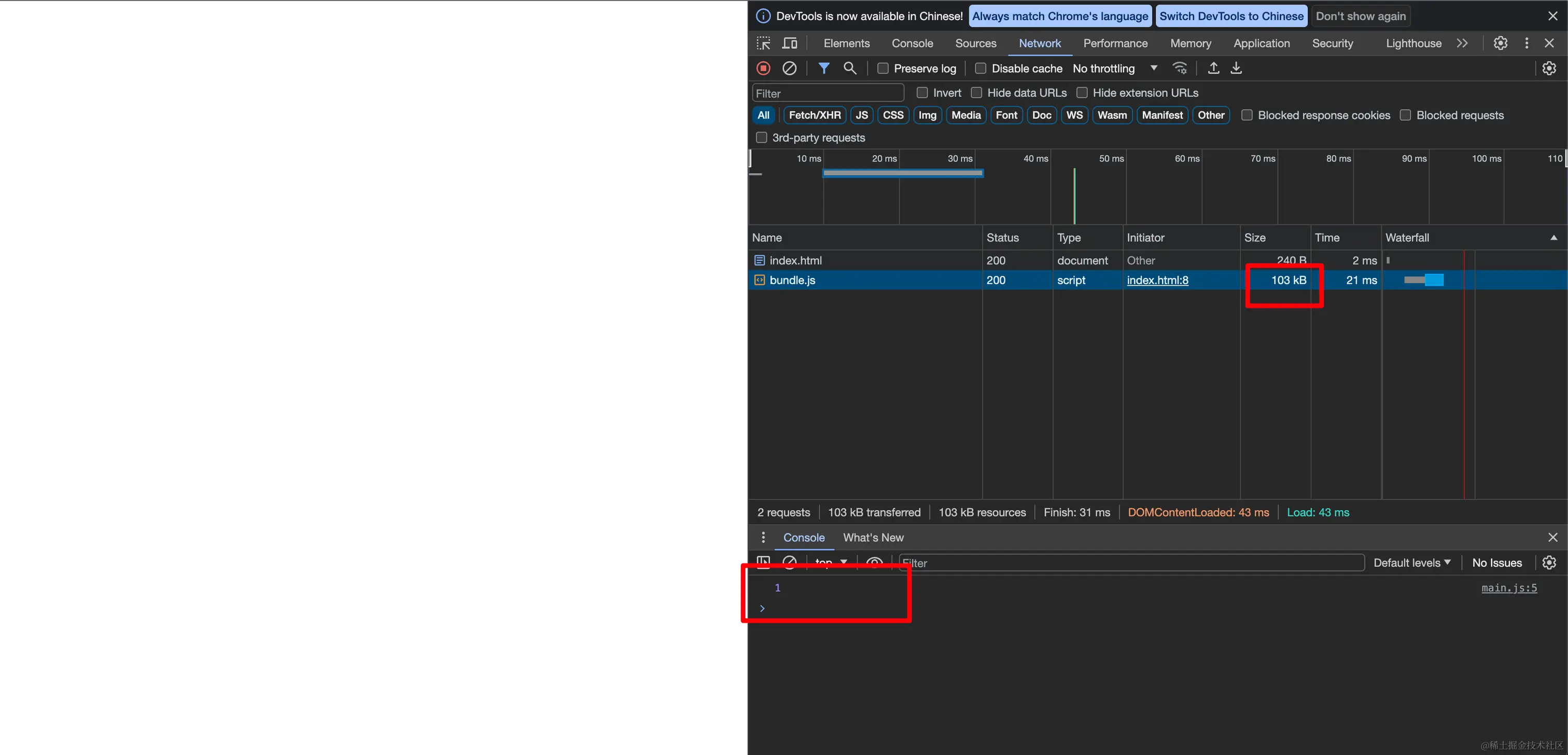This screenshot has height=755, width=1568.
Task: Click Always match Chrome's language
Action: [x=1060, y=17]
